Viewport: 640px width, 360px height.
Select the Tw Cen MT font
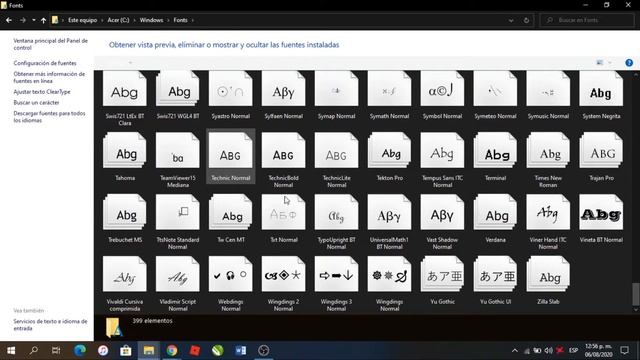(x=231, y=219)
